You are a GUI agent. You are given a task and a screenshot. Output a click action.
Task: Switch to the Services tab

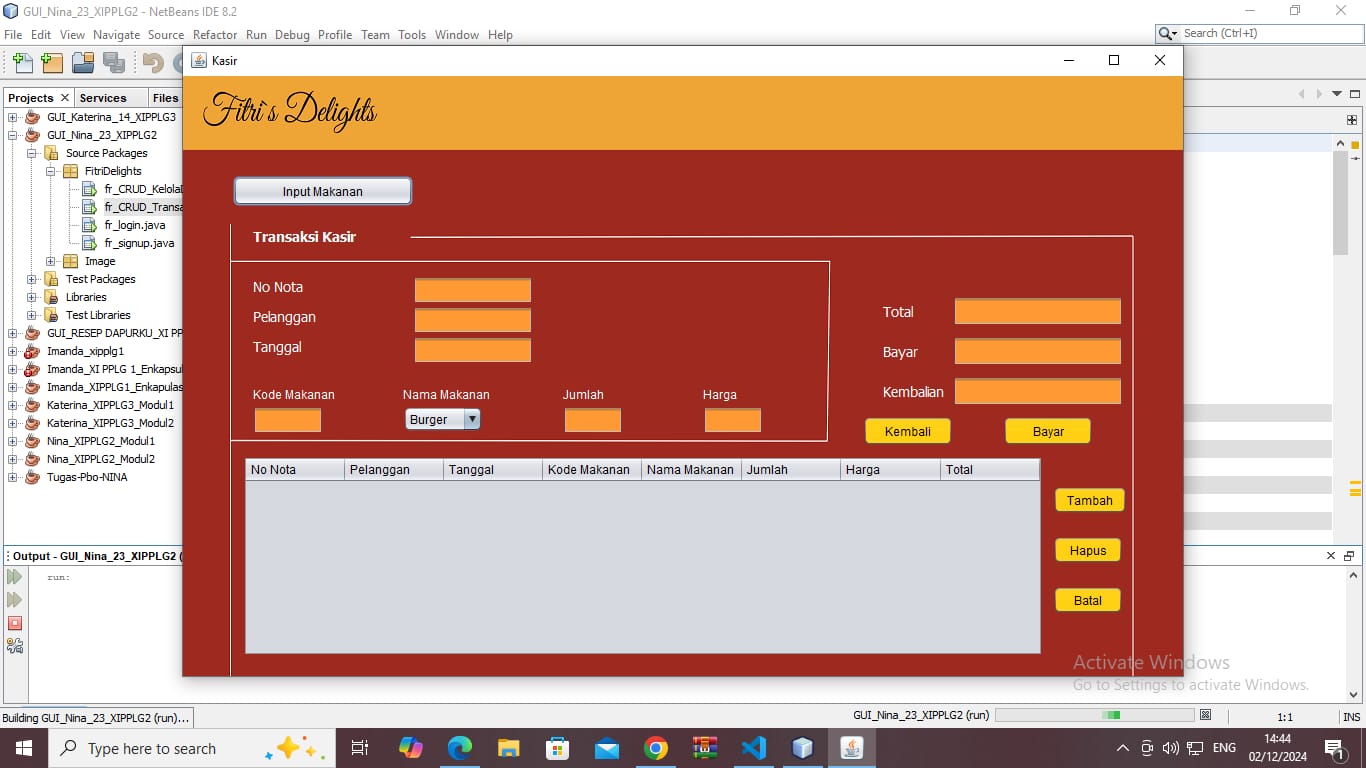point(103,98)
